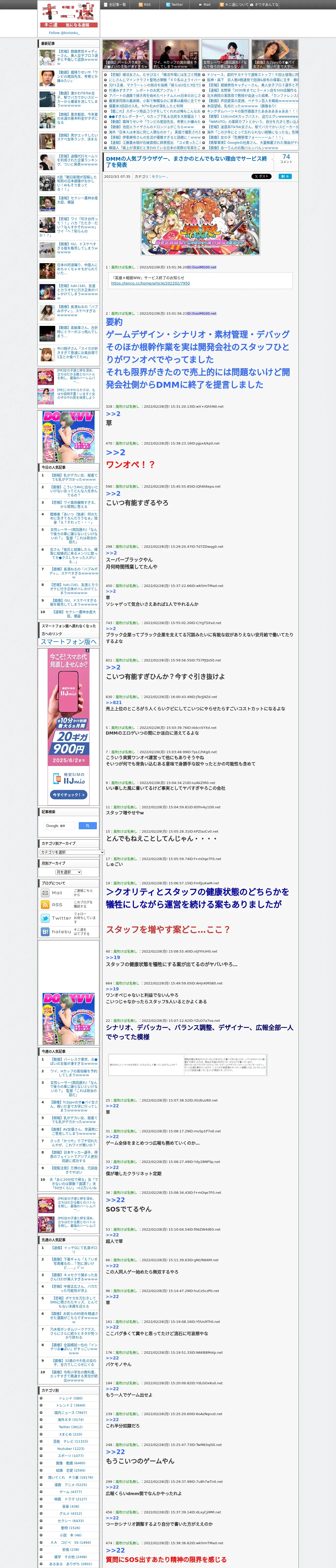Viewport: 336px width, 1568px height.
Task: Click the セクシー category link beside date
Action: click(158, 176)
